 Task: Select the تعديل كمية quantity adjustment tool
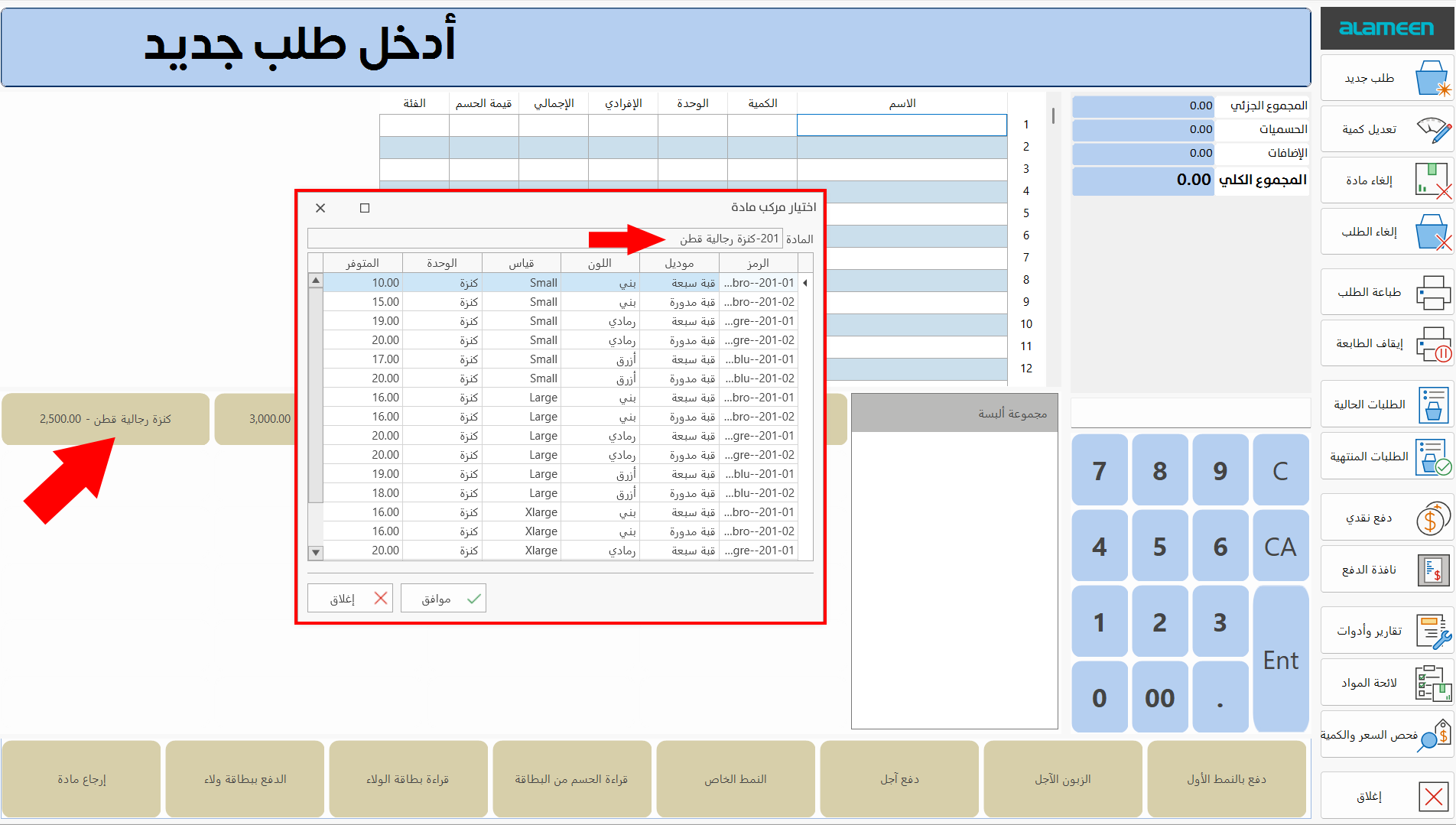point(1386,128)
